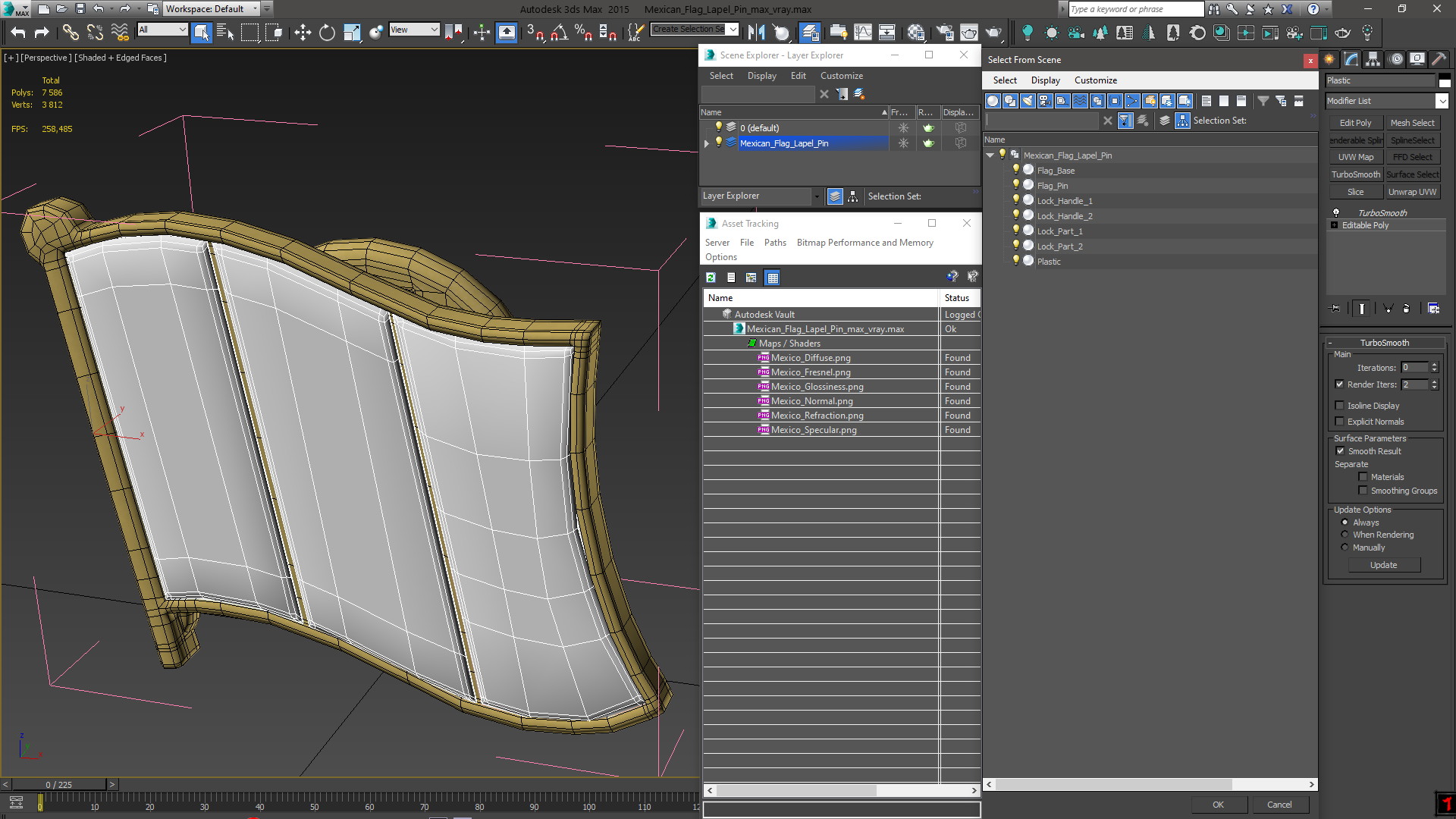Click the timeline slider showing 0 / 225
Viewport: 1456px width, 819px height.
(x=59, y=785)
